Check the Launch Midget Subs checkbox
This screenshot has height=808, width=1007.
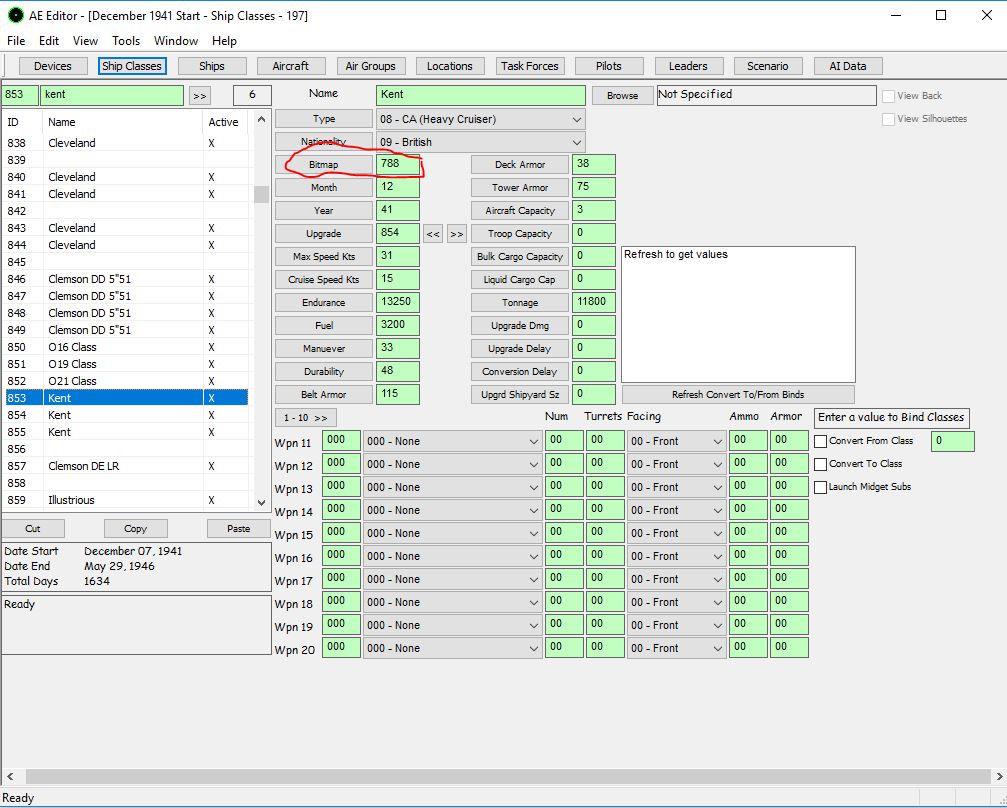820,487
